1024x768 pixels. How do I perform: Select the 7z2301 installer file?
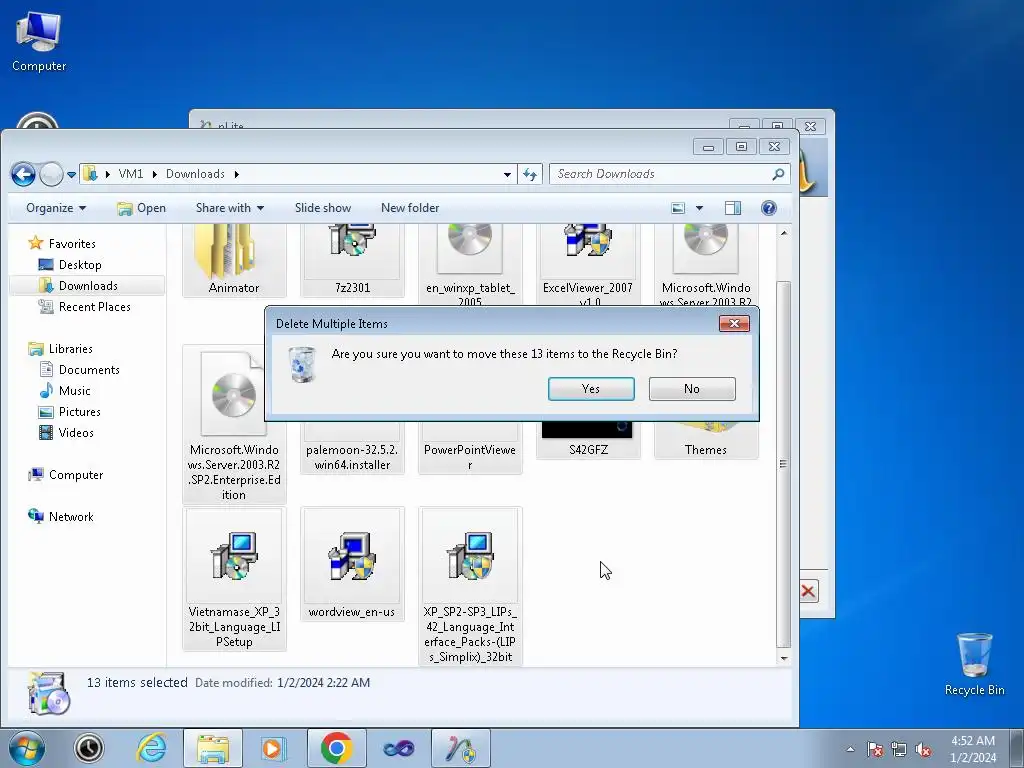coord(352,261)
